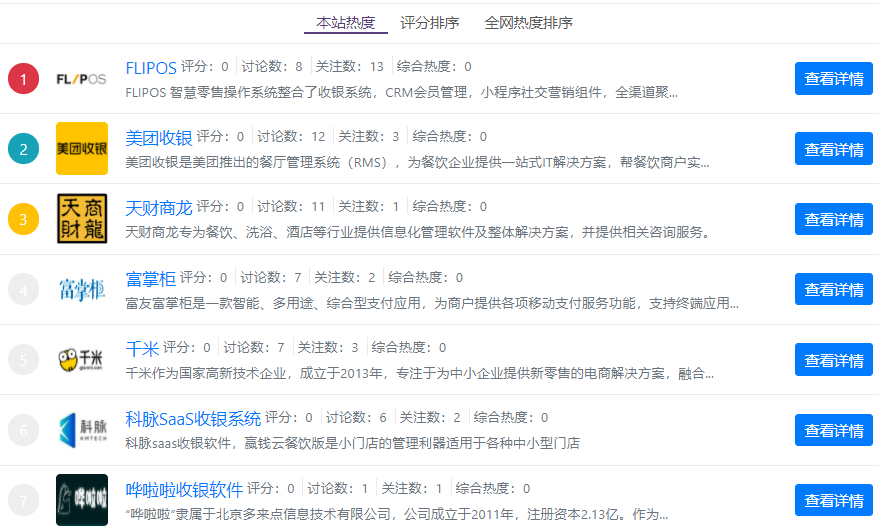Click '讨论数: 8' in FLIPOS row

pyautogui.click(x=272, y=67)
